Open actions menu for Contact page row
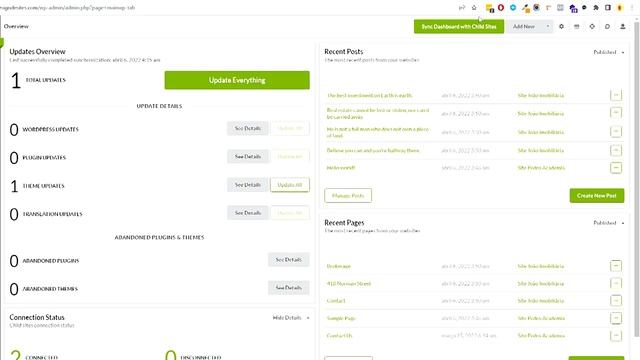The width and height of the screenshot is (640, 360). tap(616, 301)
